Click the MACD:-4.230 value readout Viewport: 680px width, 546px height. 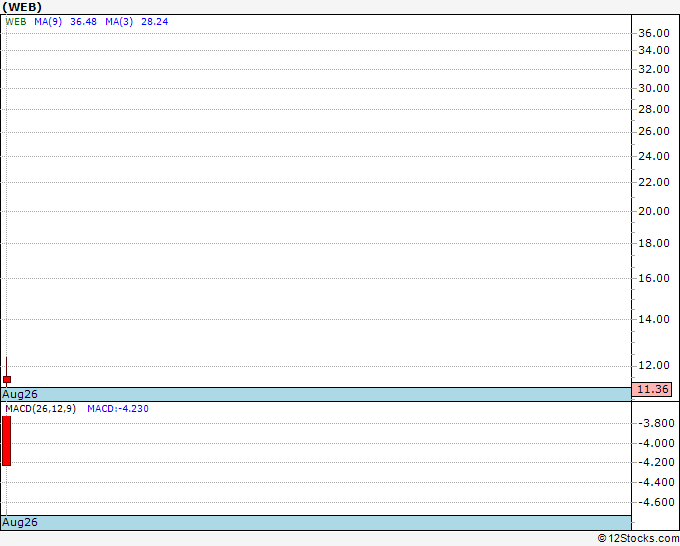point(118,409)
